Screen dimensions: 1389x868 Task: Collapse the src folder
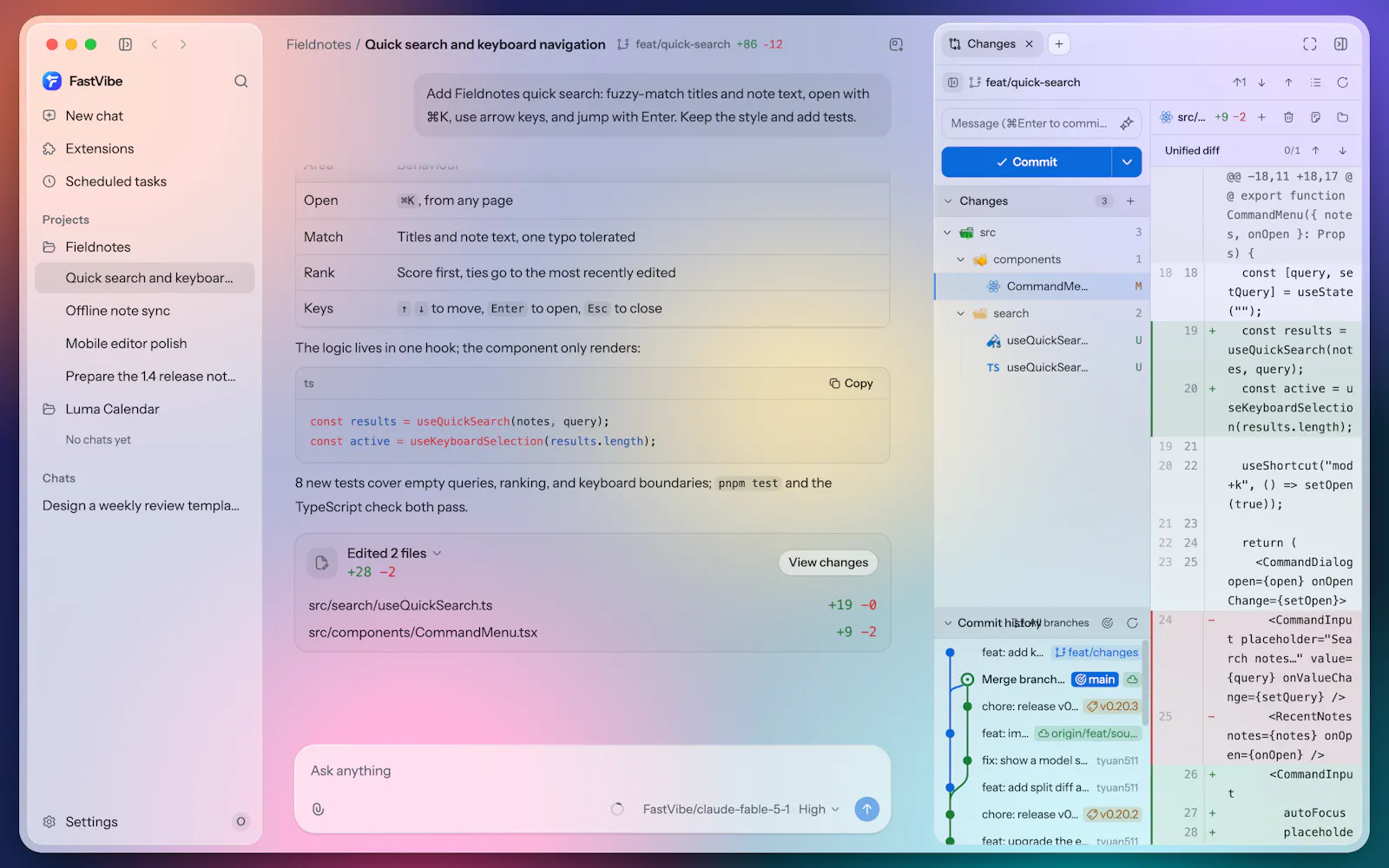(948, 233)
